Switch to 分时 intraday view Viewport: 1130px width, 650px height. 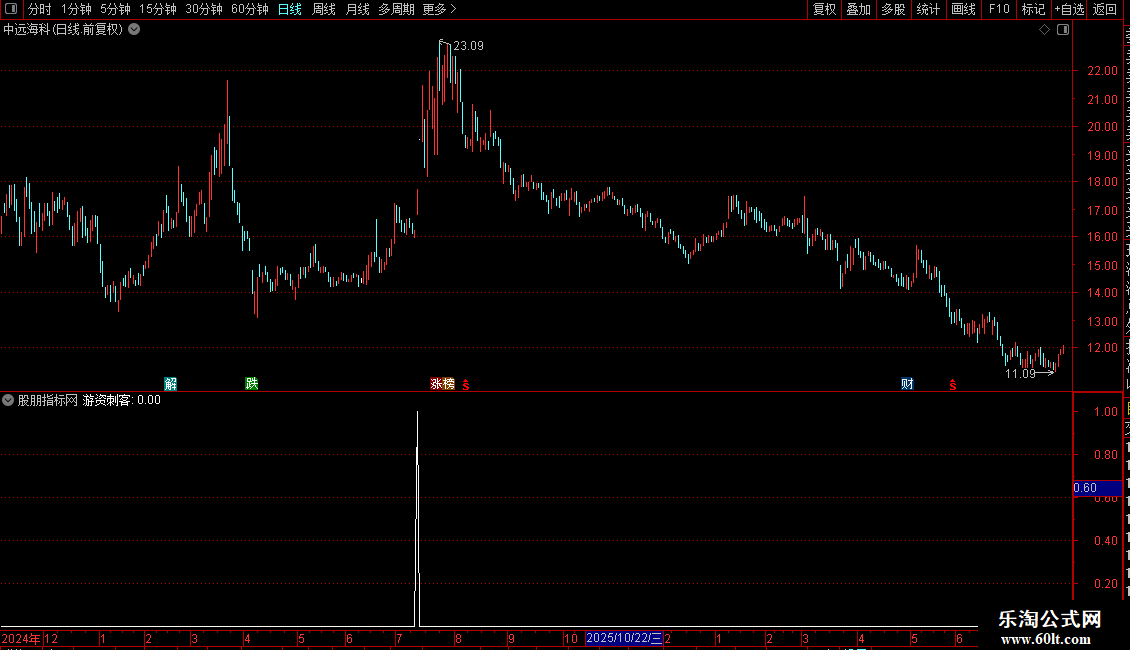point(40,9)
